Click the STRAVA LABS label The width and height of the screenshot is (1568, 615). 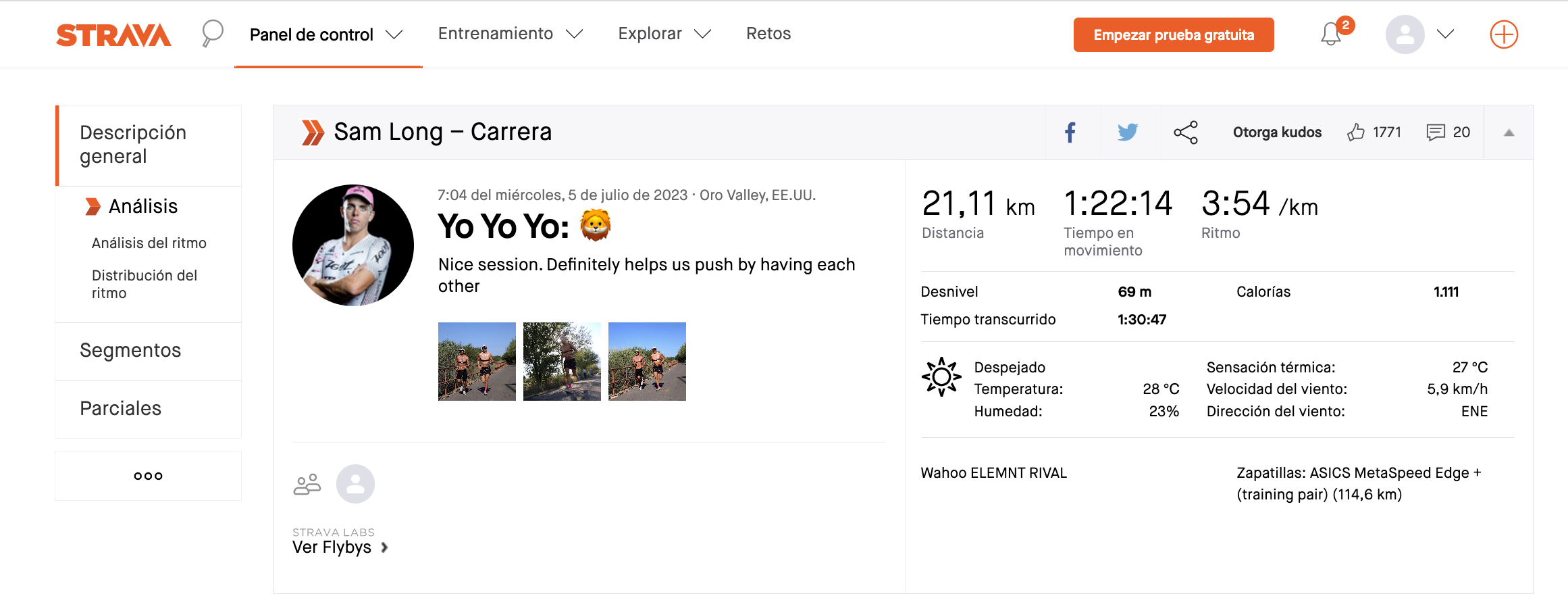pyautogui.click(x=334, y=533)
